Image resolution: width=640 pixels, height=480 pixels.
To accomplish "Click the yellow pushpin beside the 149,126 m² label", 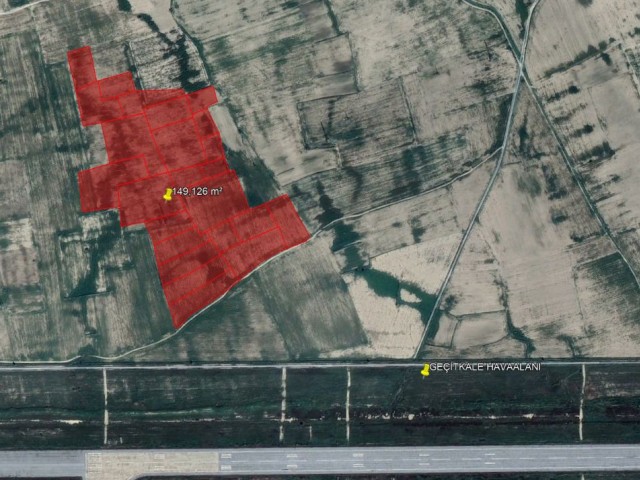I will coord(167,195).
